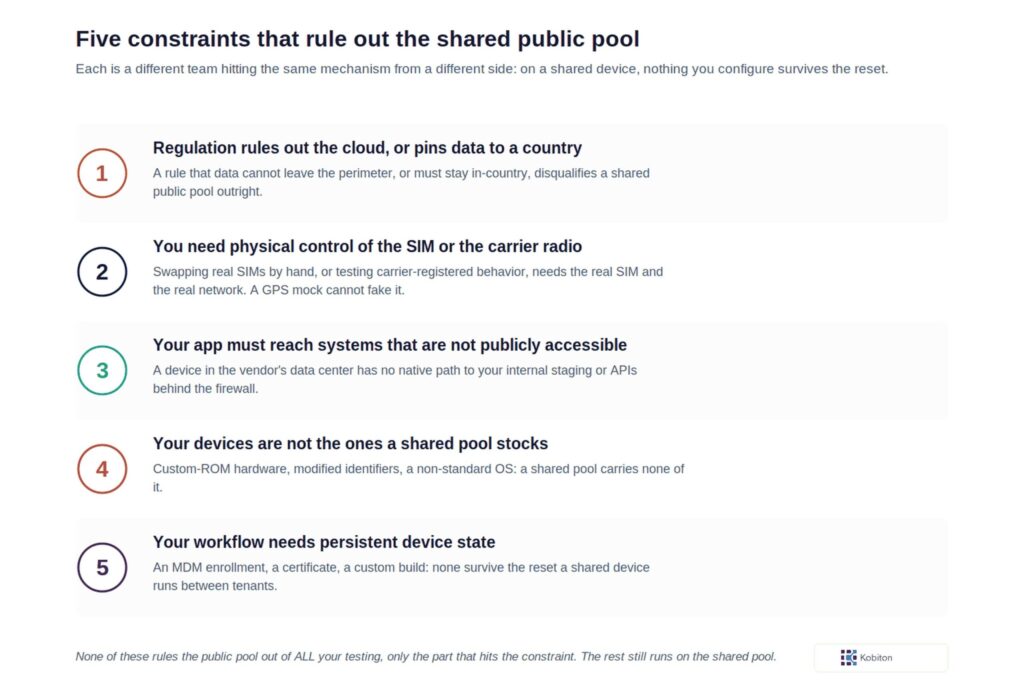Click the italic footnote about public pool
Viewport: 1024px width, 683px height.
426,656
